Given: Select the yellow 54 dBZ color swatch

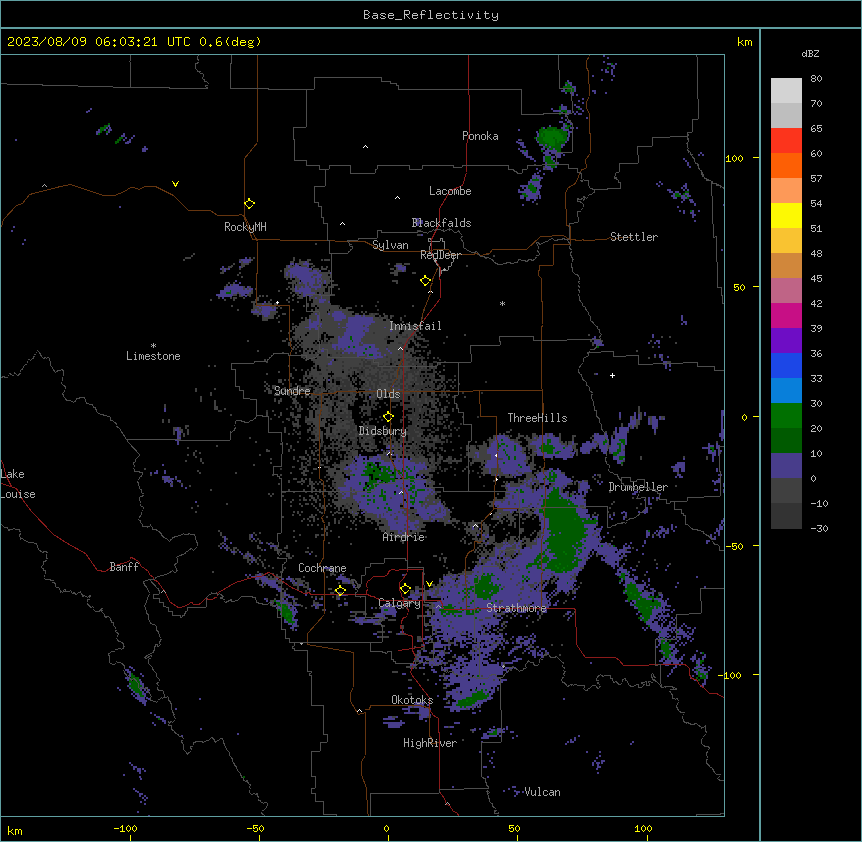Looking at the screenshot, I should [x=786, y=215].
